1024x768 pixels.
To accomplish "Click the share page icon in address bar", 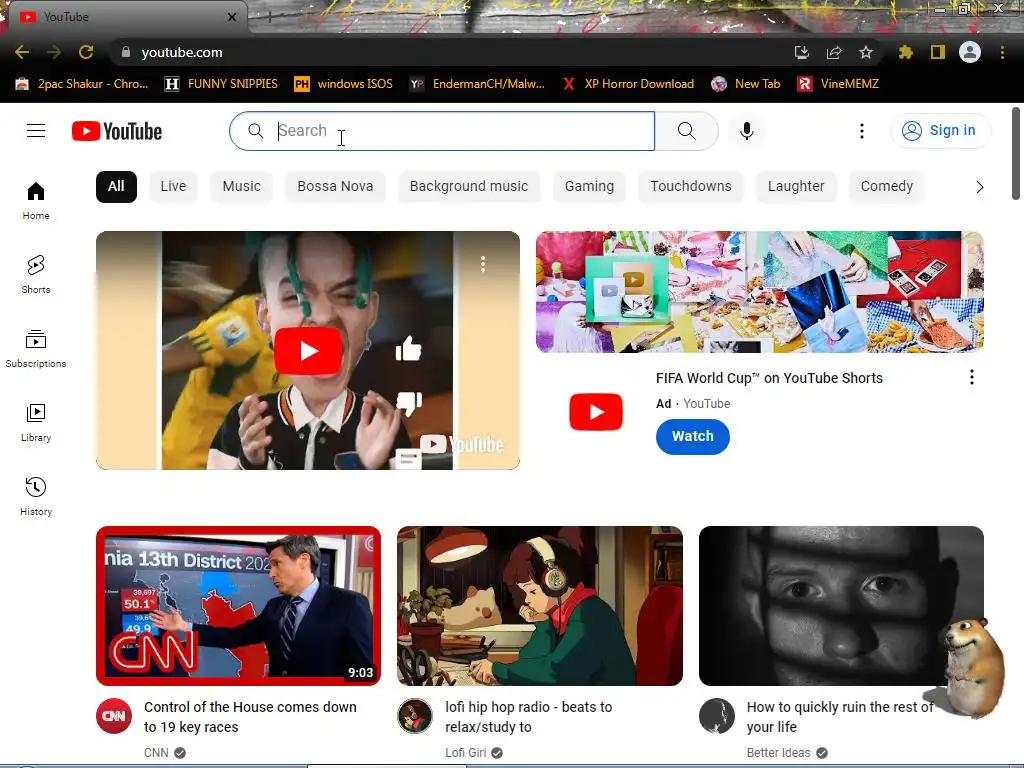I will point(834,52).
